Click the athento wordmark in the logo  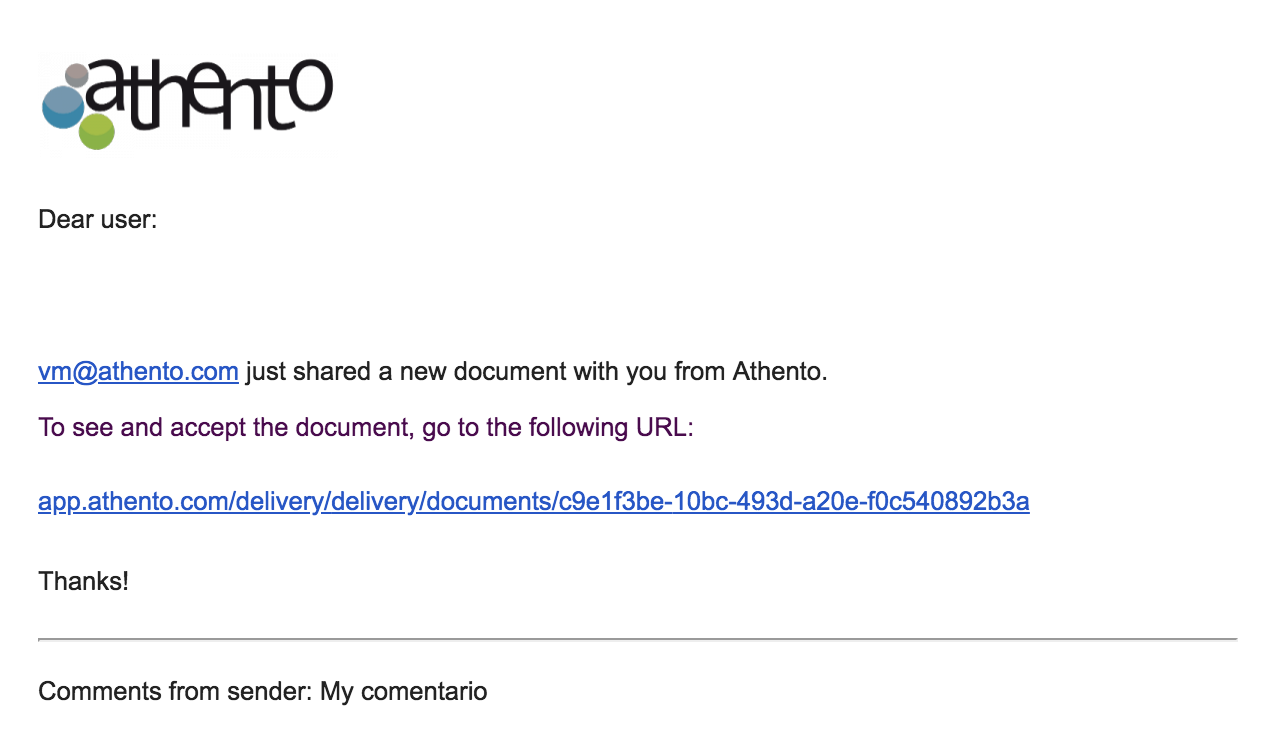pyautogui.click(x=215, y=95)
